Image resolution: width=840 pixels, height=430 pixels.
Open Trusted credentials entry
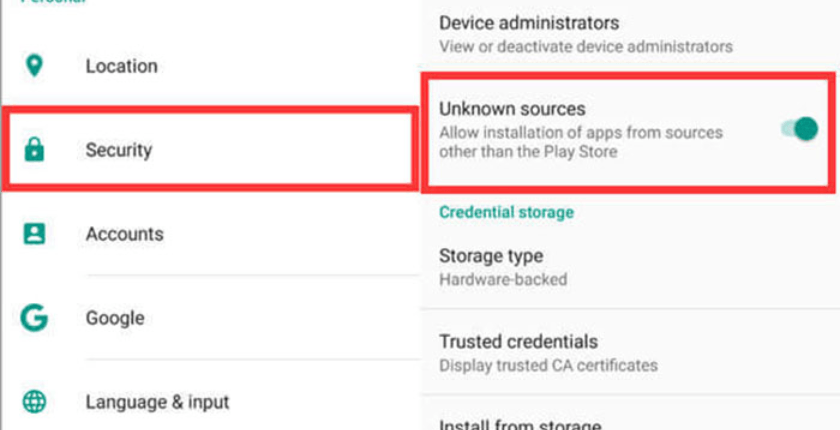tap(630, 352)
